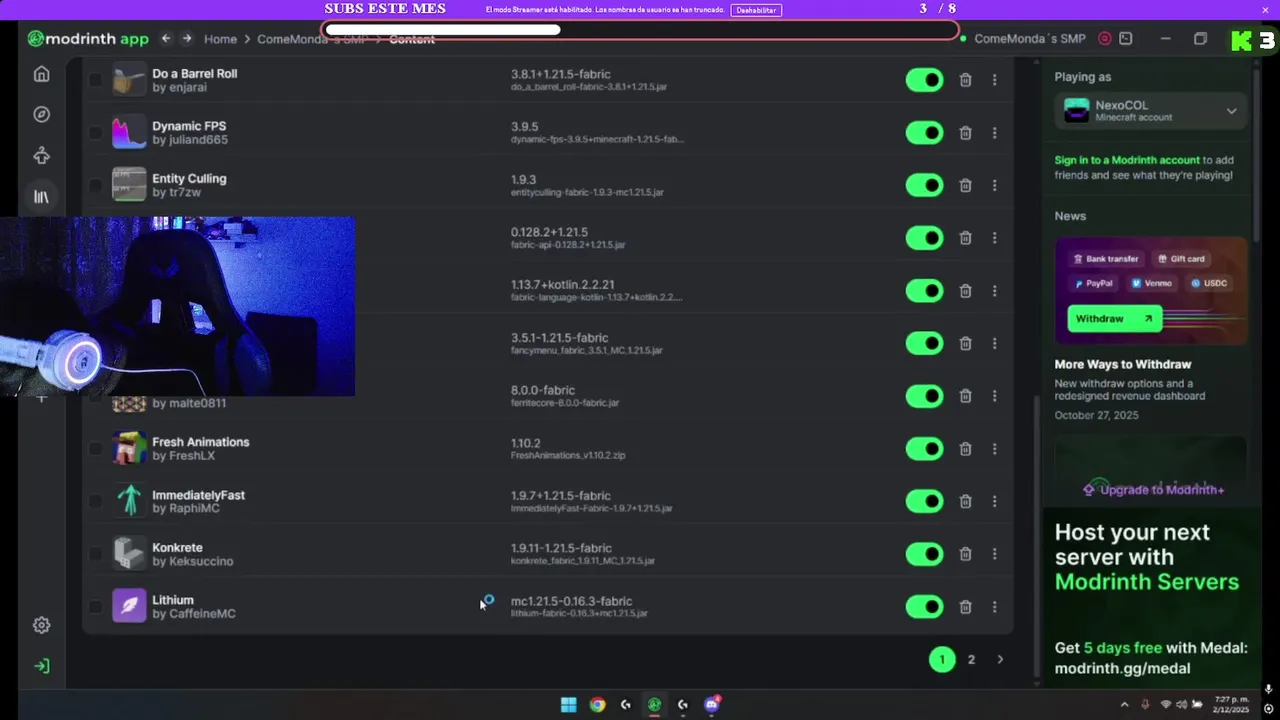
Task: Delete the Konkrete mod
Action: [965, 554]
